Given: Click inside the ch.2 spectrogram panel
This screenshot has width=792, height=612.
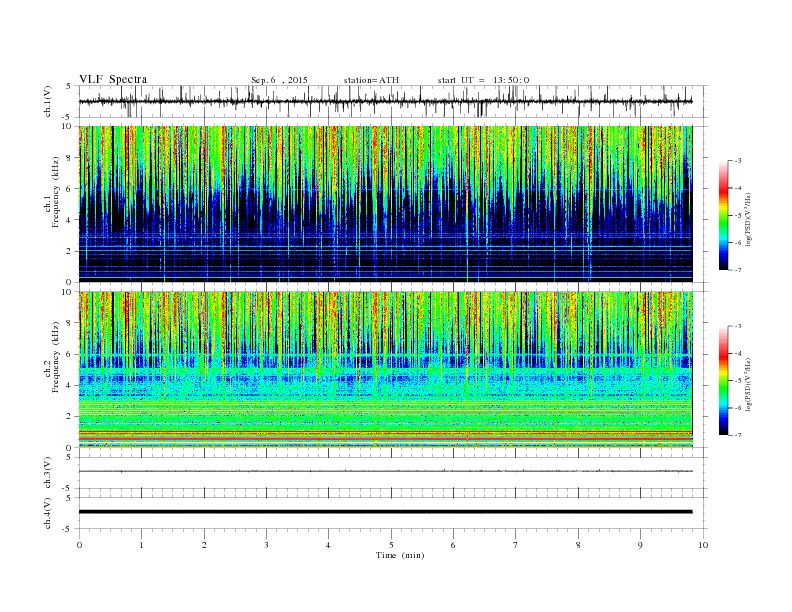Looking at the screenshot, I should point(385,370).
